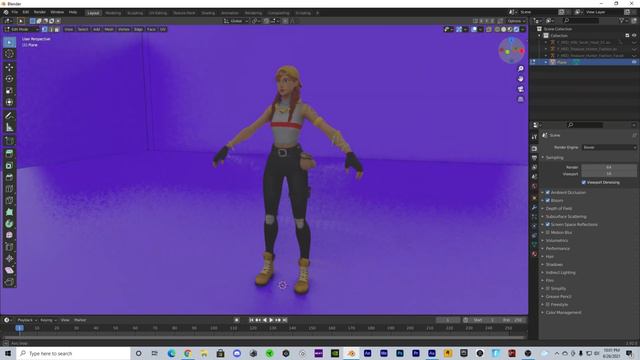This screenshot has height=360, width=640.
Task: Expand the Shadows panel
Action: 554,264
